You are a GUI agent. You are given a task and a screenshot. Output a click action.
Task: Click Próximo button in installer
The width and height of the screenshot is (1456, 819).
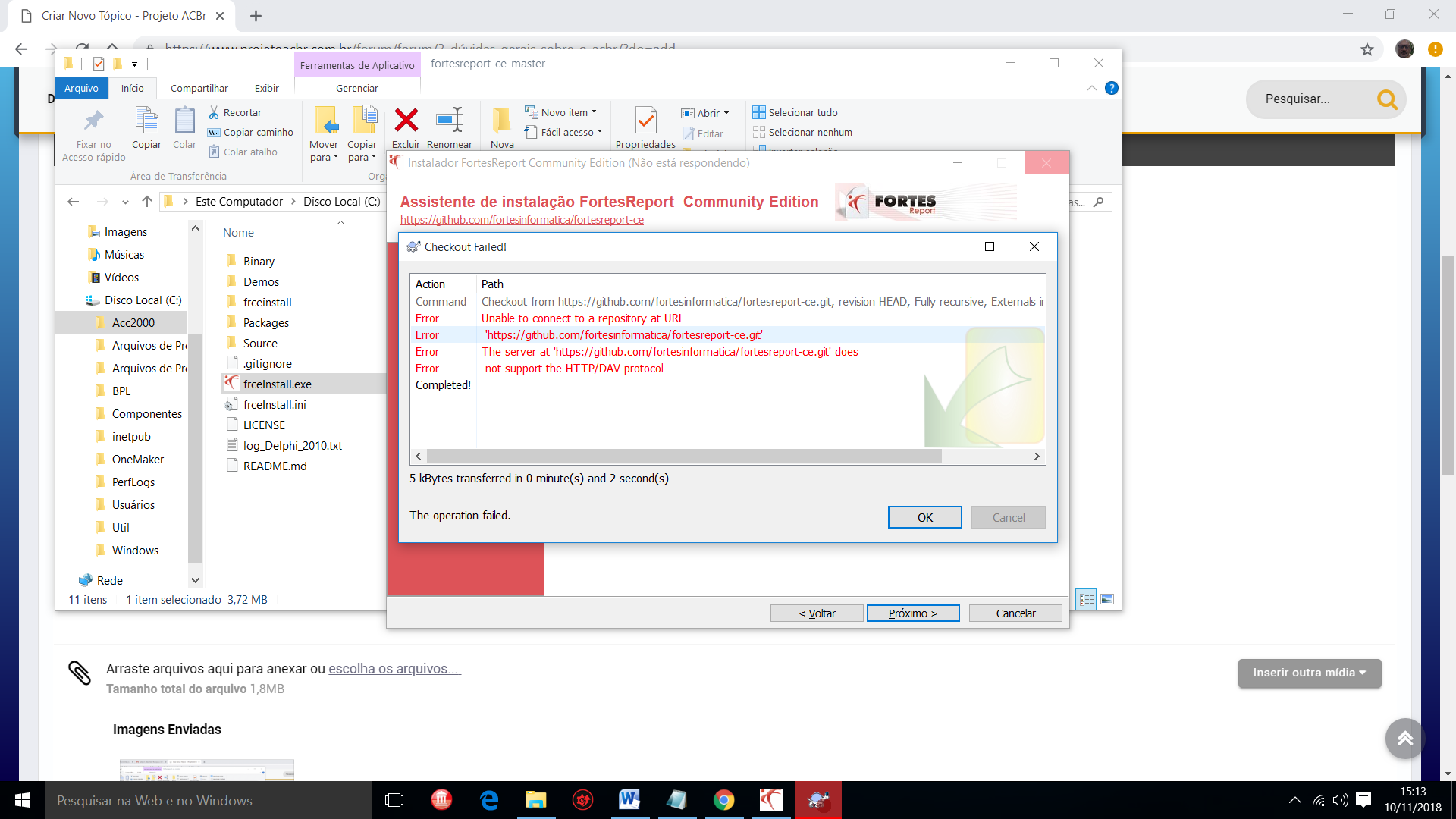tap(913, 613)
